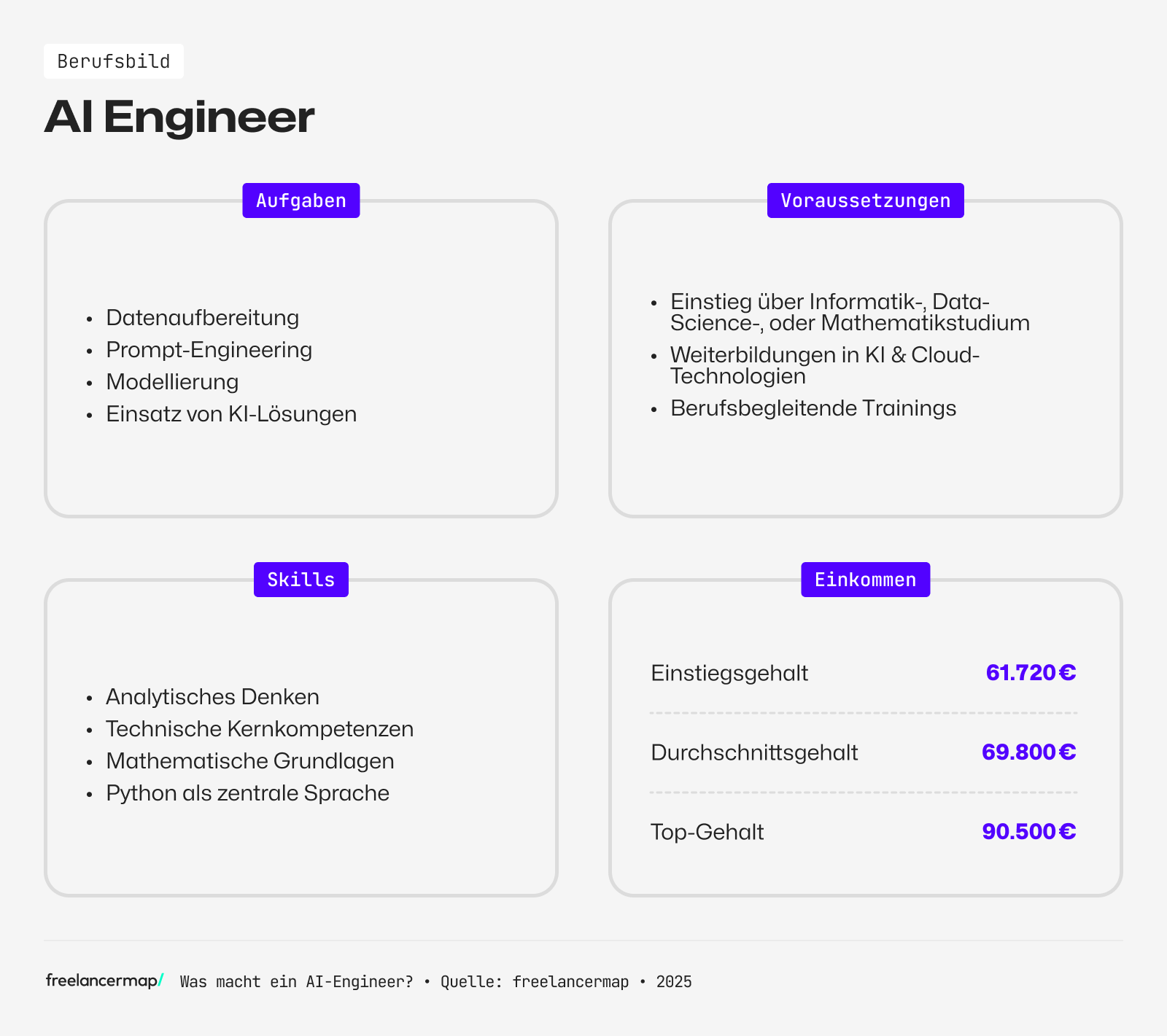Screen dimensions: 1167x1036
Task: Click the Durchschnittsgehalt value 69.800 €
Action: [1028, 752]
